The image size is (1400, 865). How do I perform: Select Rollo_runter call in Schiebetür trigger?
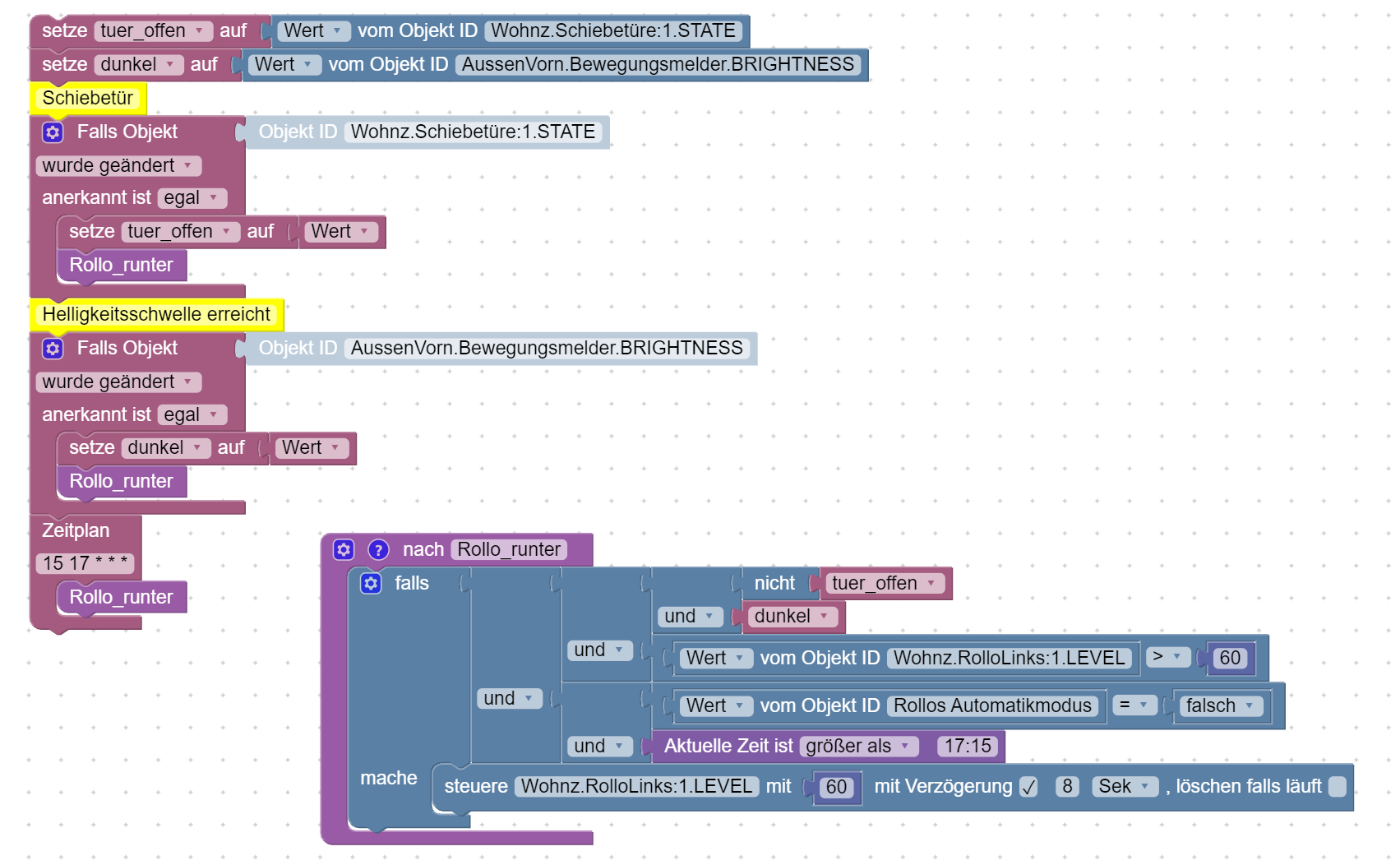coord(122,266)
